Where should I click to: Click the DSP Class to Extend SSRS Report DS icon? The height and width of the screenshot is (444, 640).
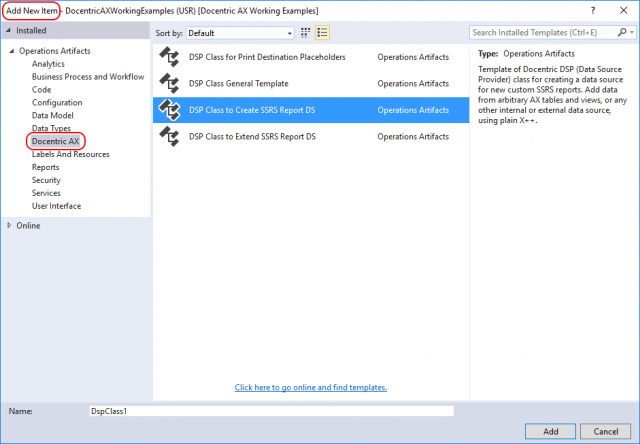coord(169,137)
